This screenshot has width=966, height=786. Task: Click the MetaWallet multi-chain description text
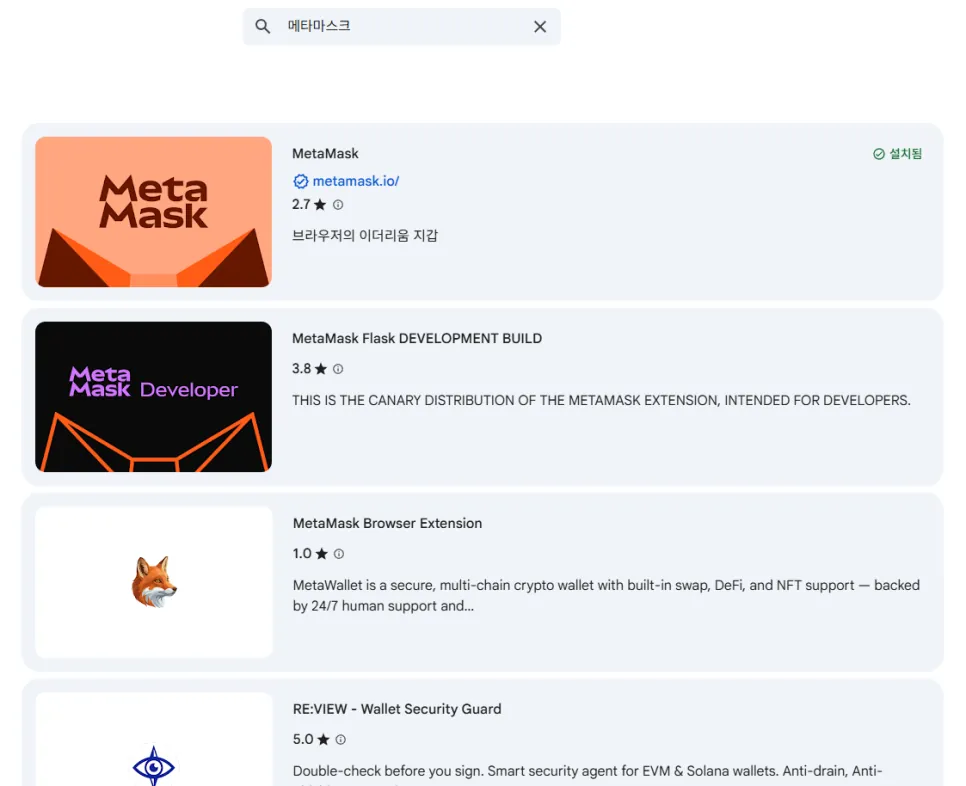(x=606, y=596)
